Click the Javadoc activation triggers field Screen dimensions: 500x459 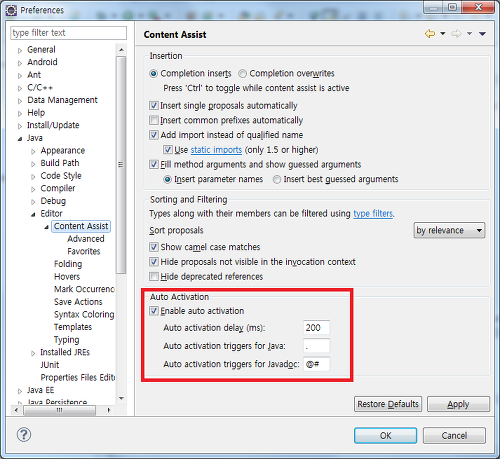(316, 364)
